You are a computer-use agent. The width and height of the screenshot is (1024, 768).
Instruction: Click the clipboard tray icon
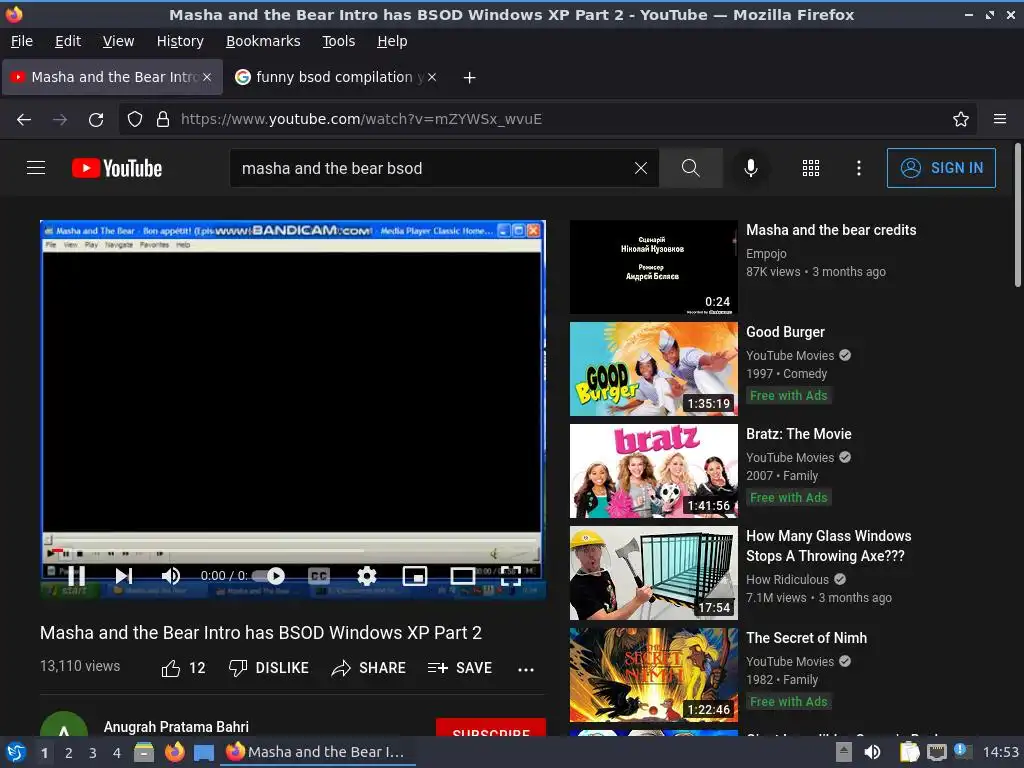click(x=909, y=752)
